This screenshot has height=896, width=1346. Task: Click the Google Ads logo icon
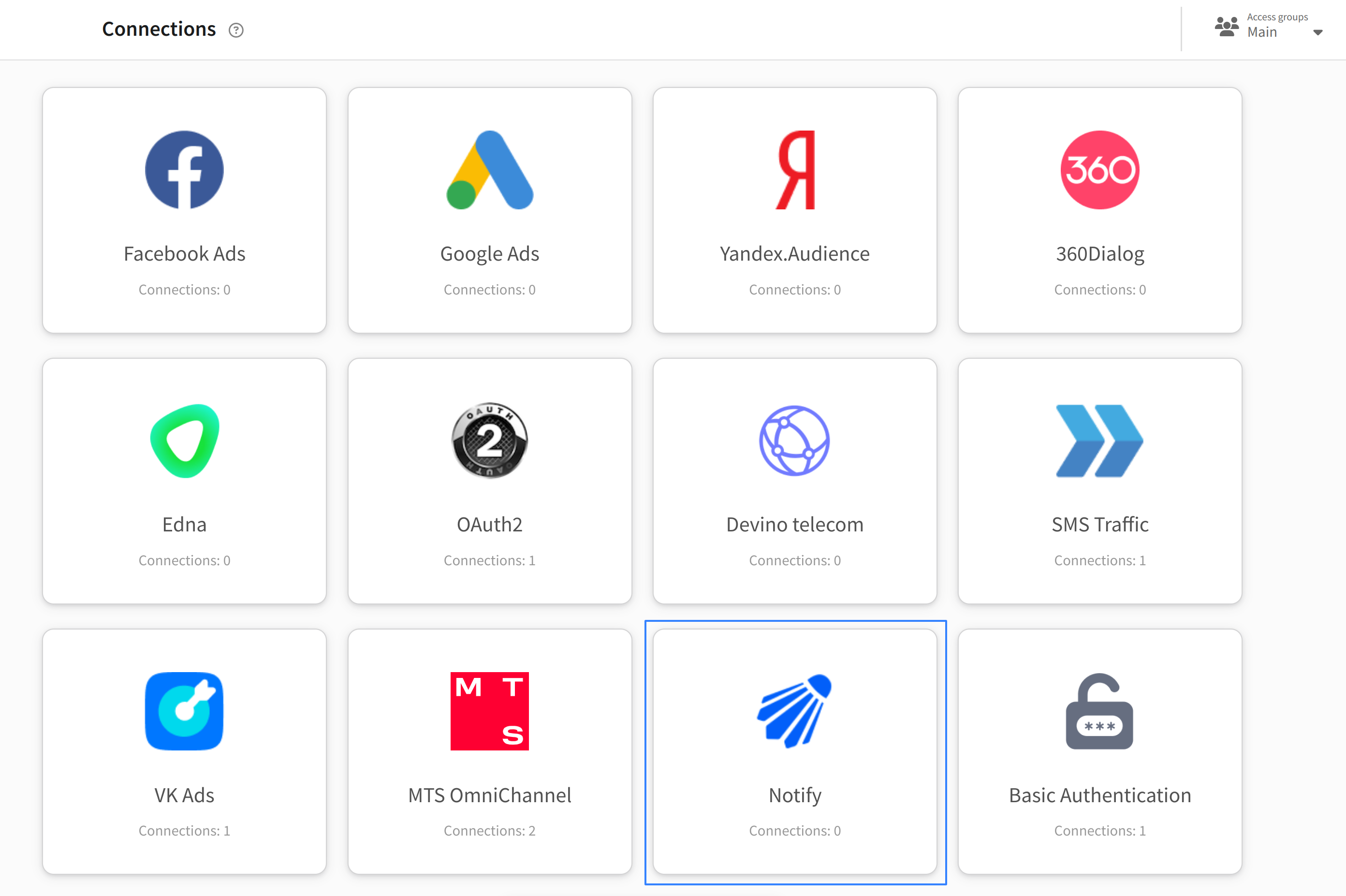[490, 170]
